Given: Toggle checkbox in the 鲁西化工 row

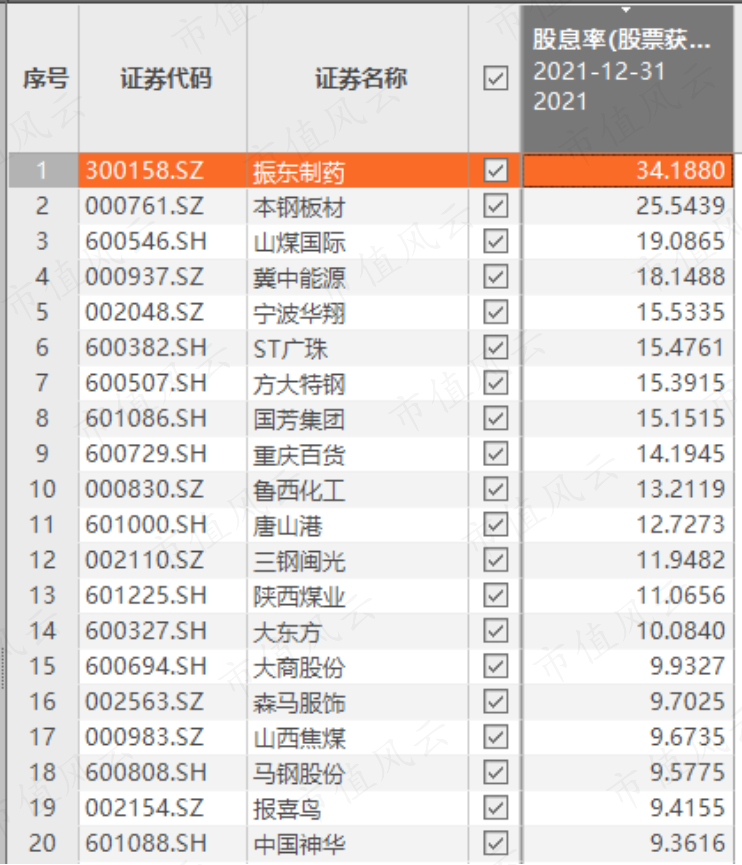Looking at the screenshot, I should click(495, 489).
